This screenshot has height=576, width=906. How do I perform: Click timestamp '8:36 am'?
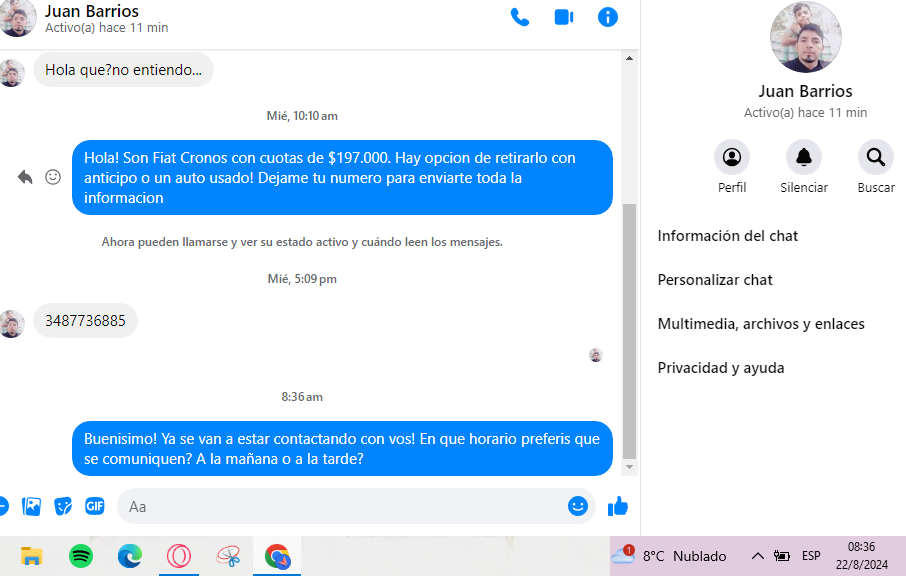pyautogui.click(x=302, y=396)
